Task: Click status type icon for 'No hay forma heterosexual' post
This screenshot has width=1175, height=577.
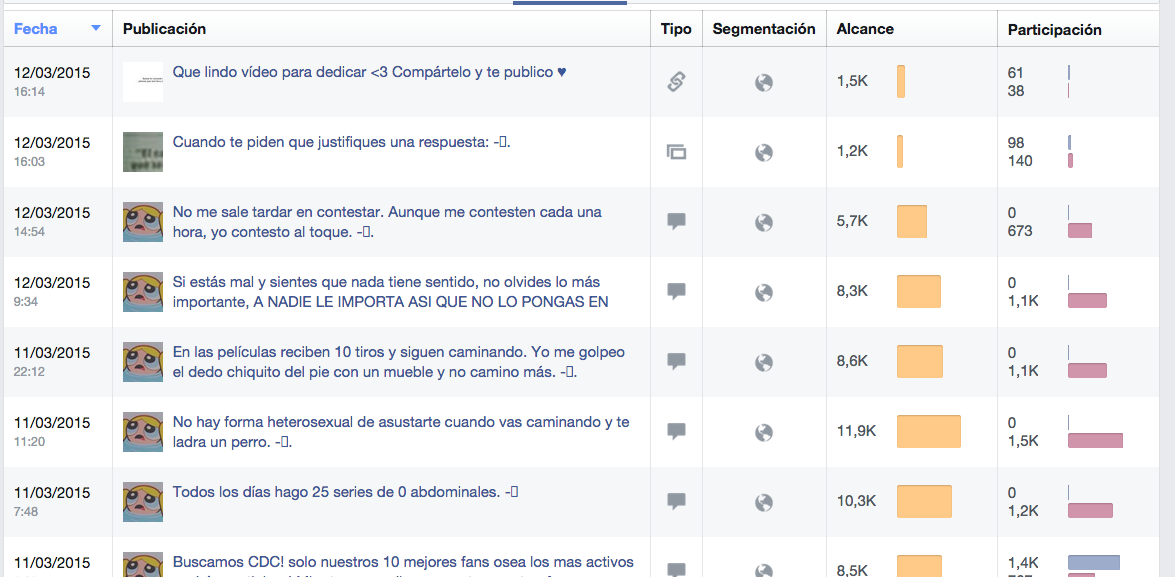Action: coord(677,432)
